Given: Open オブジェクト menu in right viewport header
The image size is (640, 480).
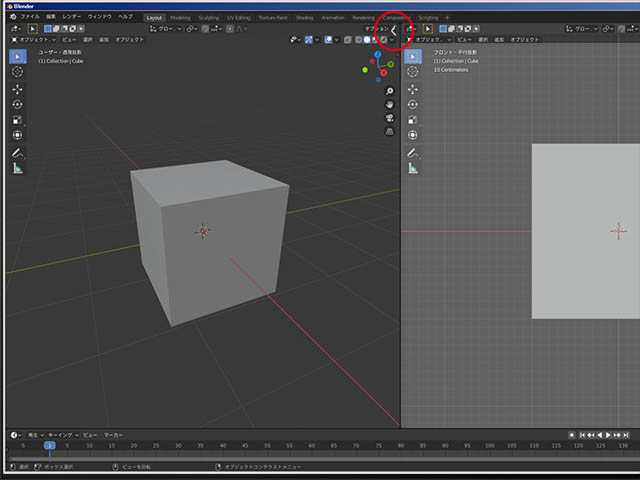Looking at the screenshot, I should 524,40.
